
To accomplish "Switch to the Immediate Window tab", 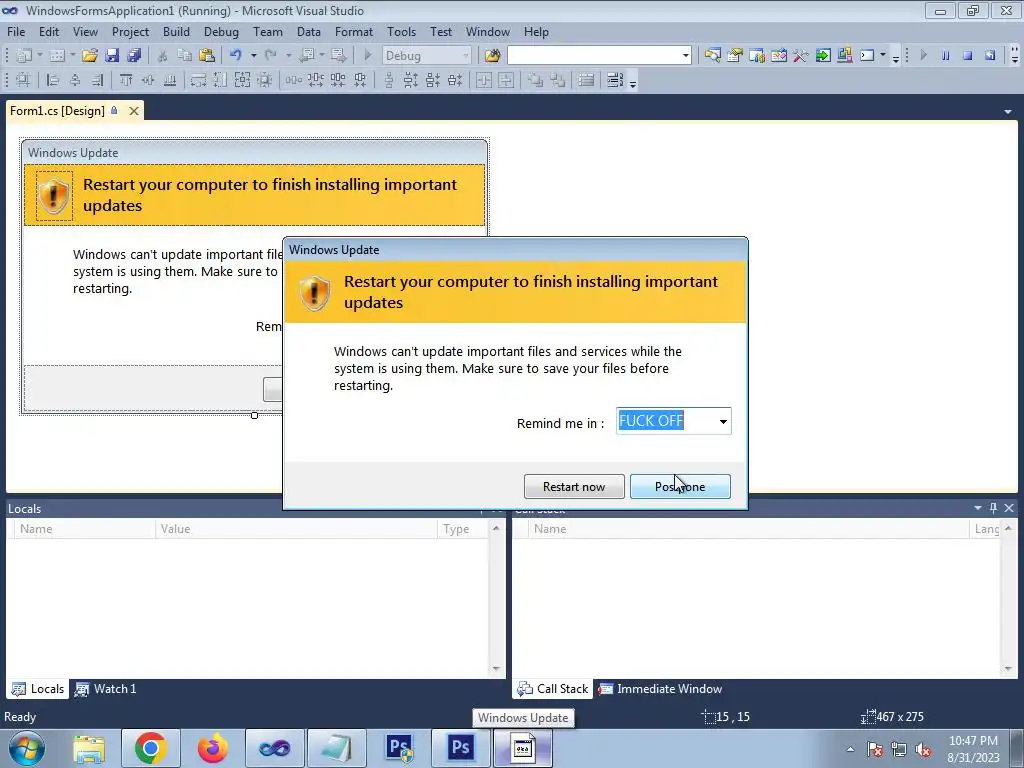I will click(x=660, y=688).
